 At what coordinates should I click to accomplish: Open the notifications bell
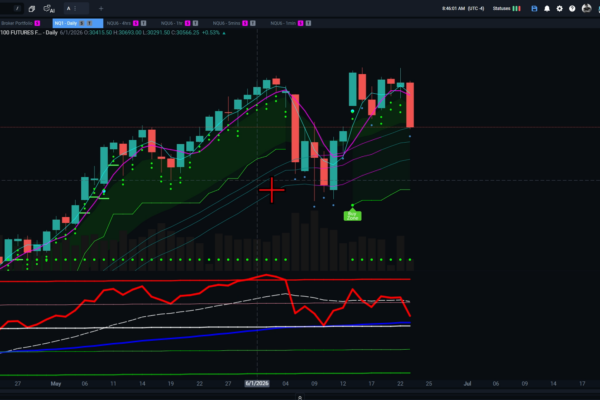point(547,8)
